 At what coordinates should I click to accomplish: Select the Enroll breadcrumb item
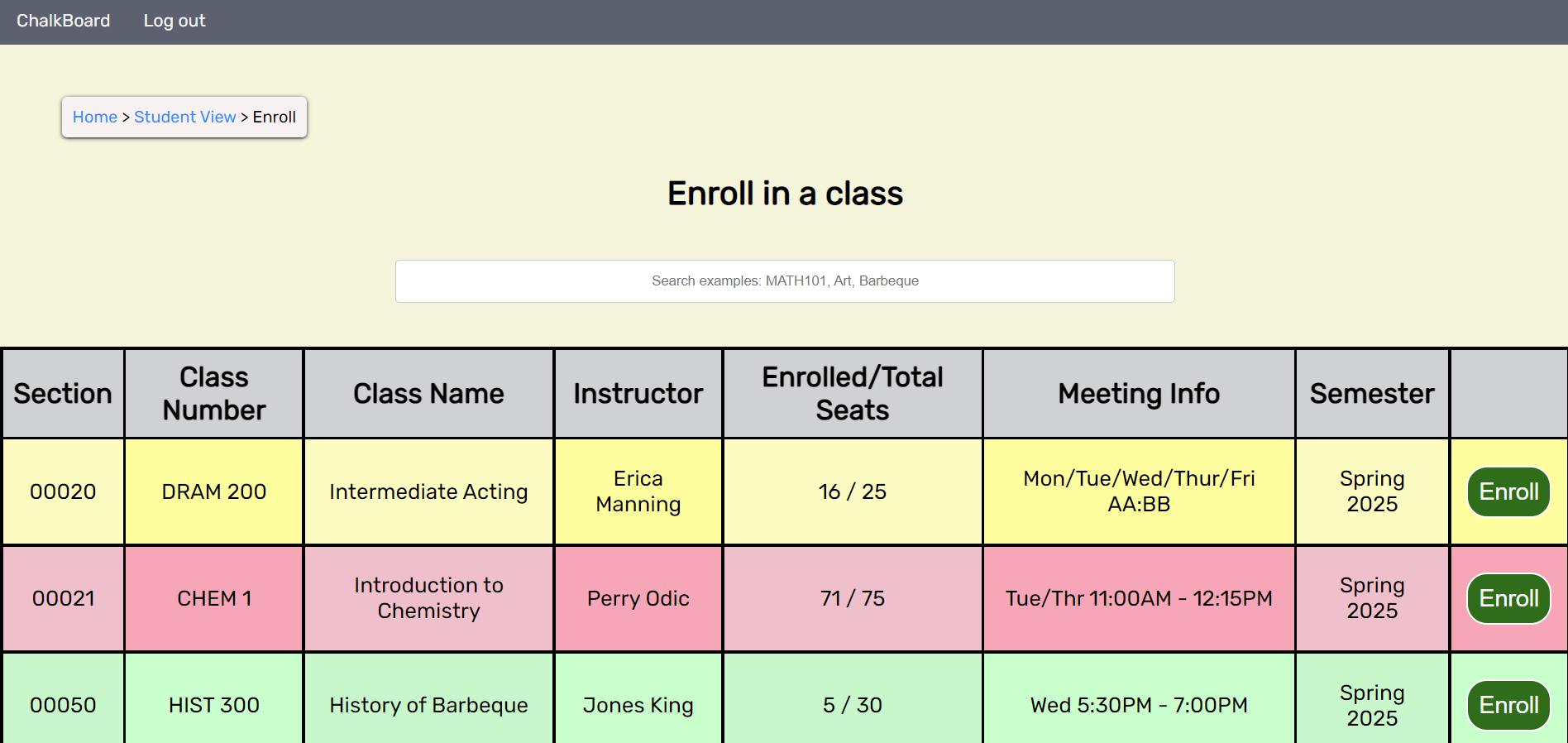[274, 117]
